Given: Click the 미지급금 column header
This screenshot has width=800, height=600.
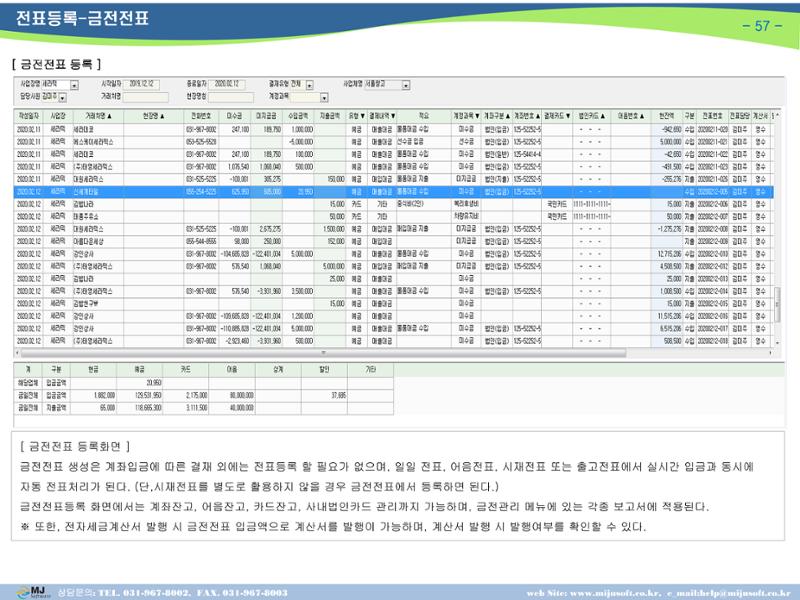Looking at the screenshot, I should (x=266, y=116).
